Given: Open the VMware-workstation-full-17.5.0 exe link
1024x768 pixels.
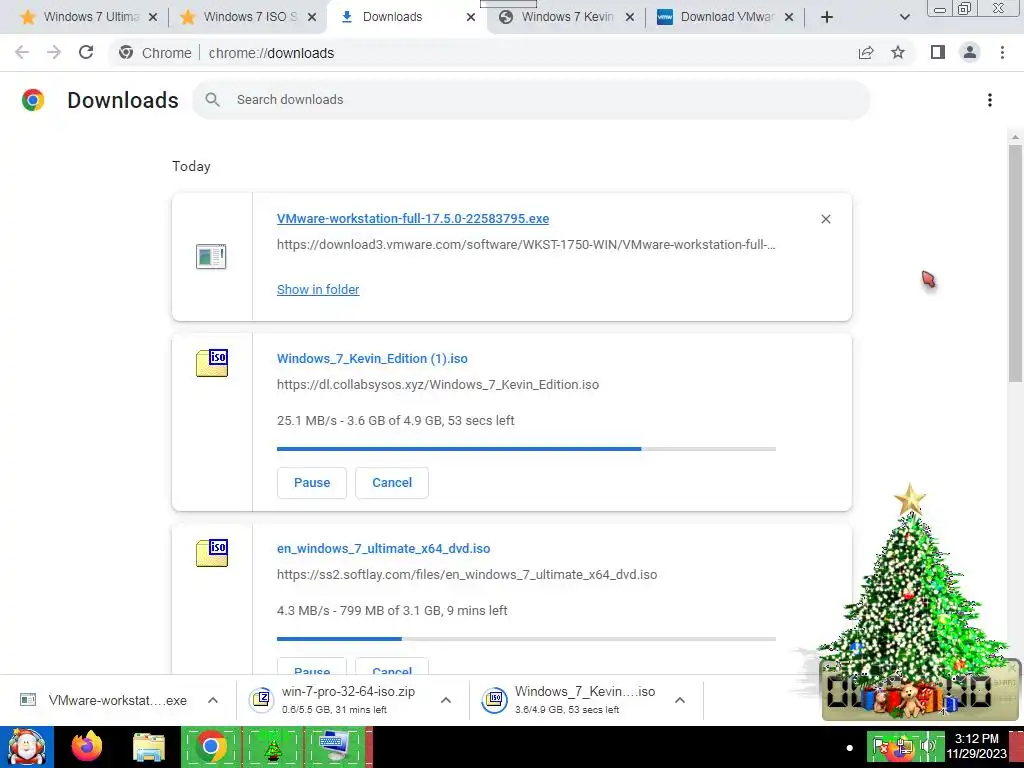Looking at the screenshot, I should [x=413, y=219].
